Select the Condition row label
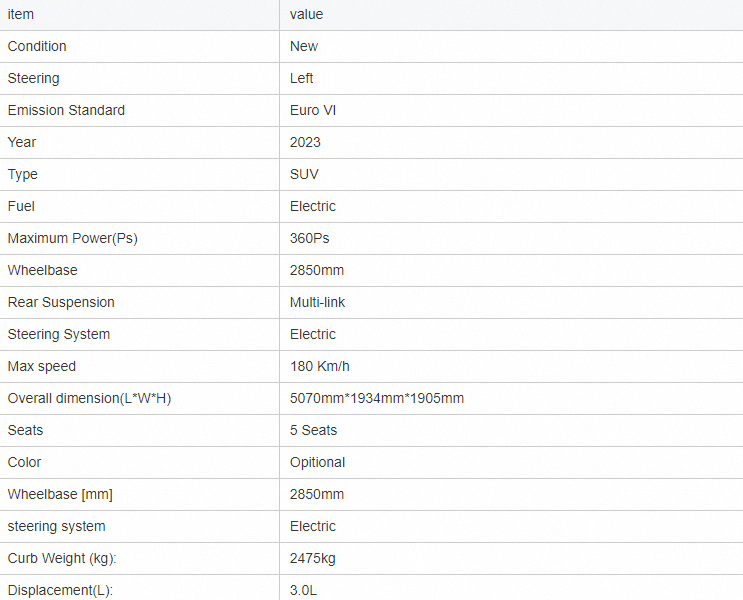 pos(37,46)
